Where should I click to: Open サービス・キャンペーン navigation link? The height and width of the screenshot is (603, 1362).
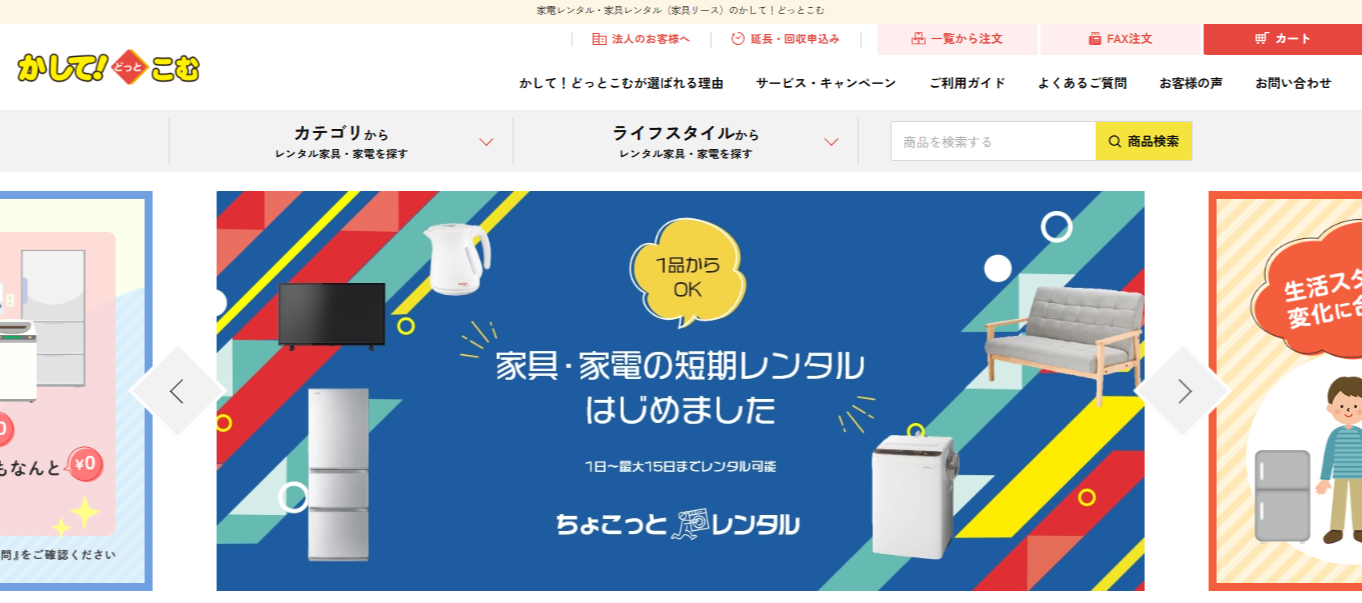click(826, 83)
